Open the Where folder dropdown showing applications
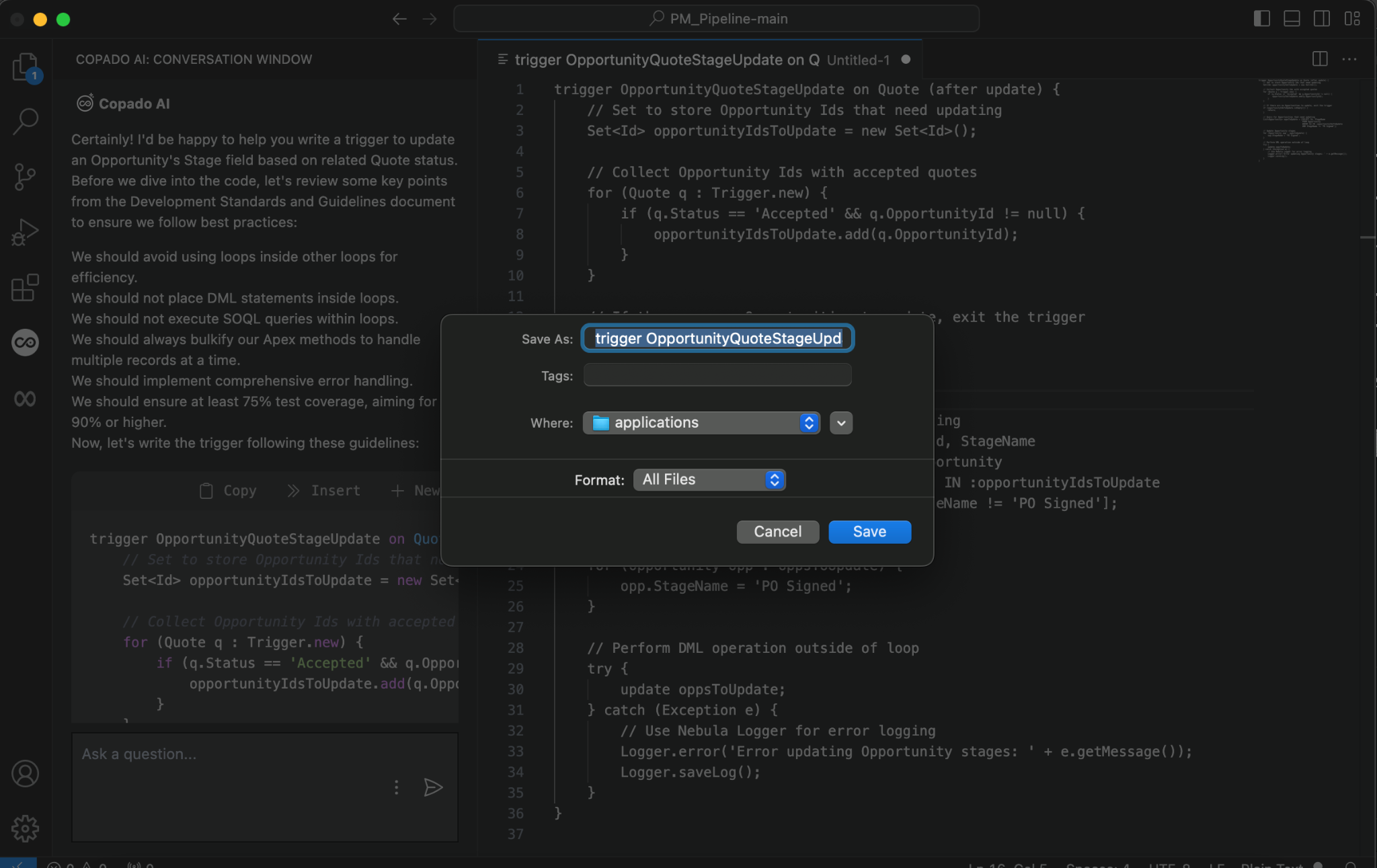The height and width of the screenshot is (868, 1377). (x=701, y=423)
